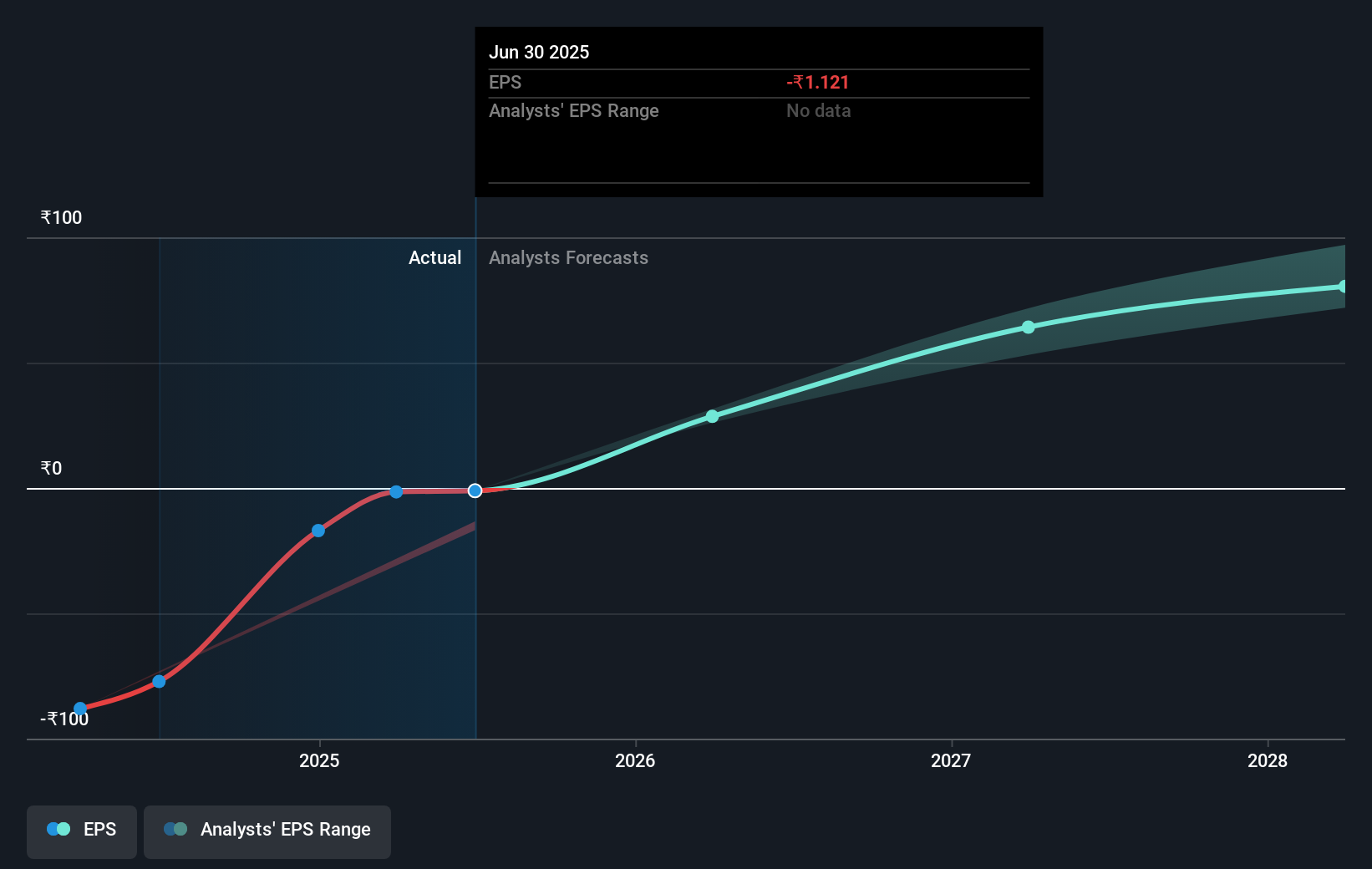
Task: Click the final 2028 forecast data point
Action: click(x=1343, y=287)
